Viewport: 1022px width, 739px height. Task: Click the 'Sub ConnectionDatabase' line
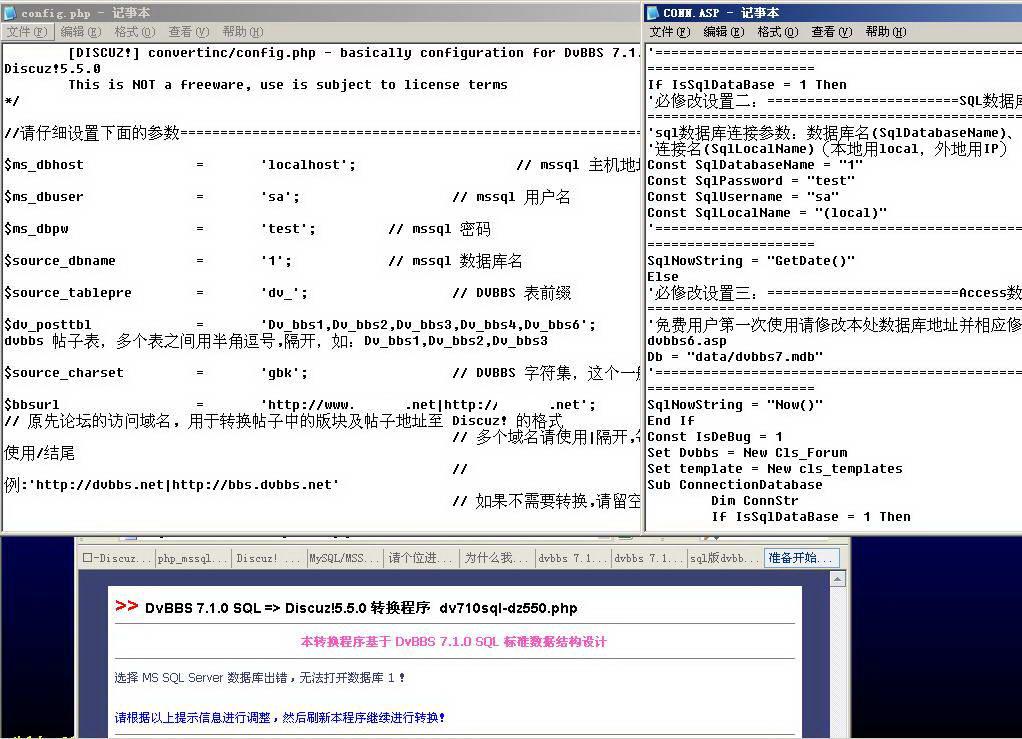(x=735, y=485)
